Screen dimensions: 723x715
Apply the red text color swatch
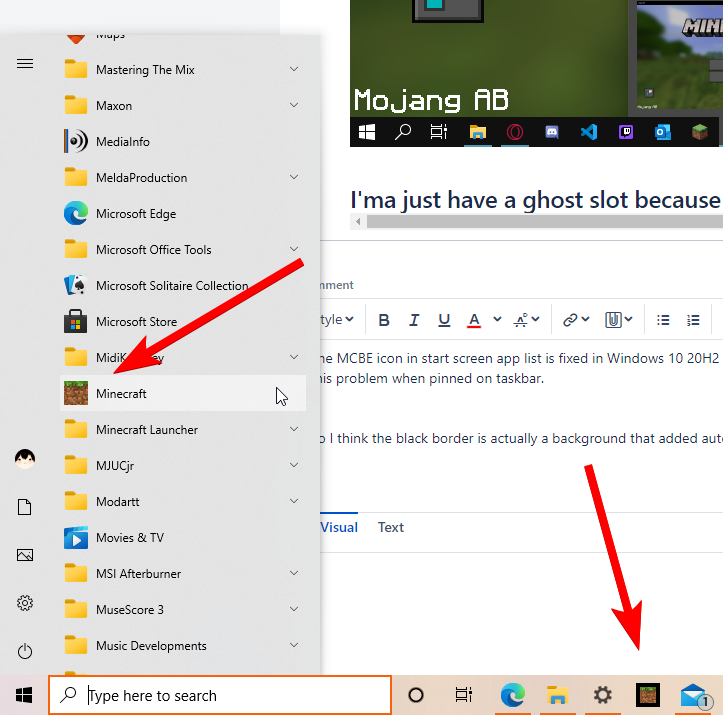click(x=473, y=320)
